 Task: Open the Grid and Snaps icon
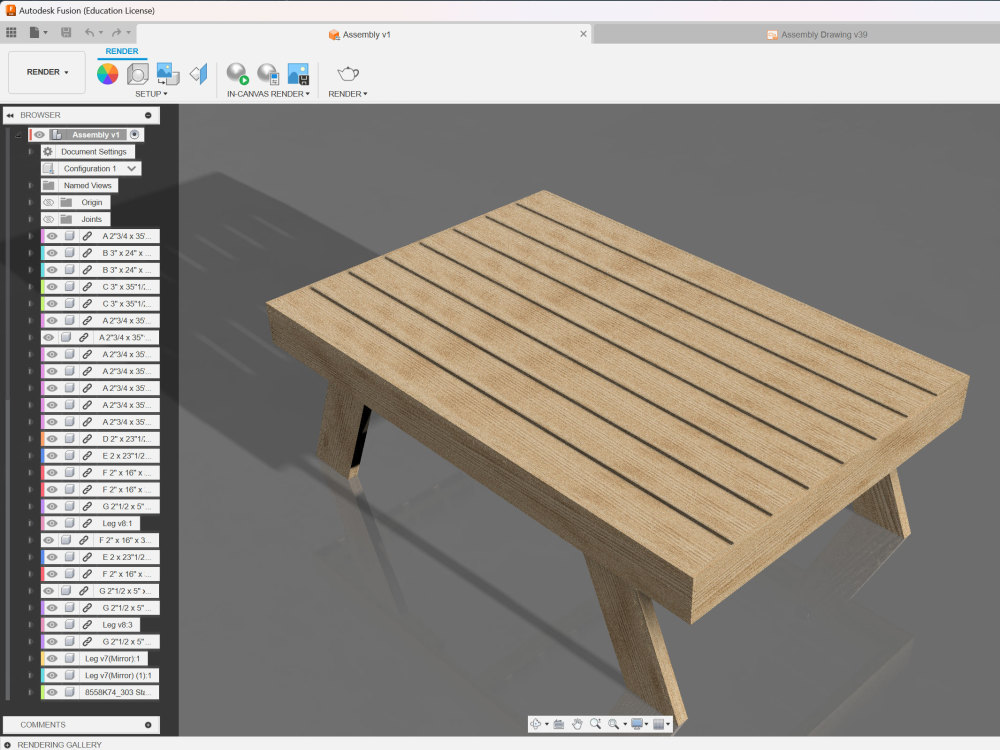[x=658, y=724]
